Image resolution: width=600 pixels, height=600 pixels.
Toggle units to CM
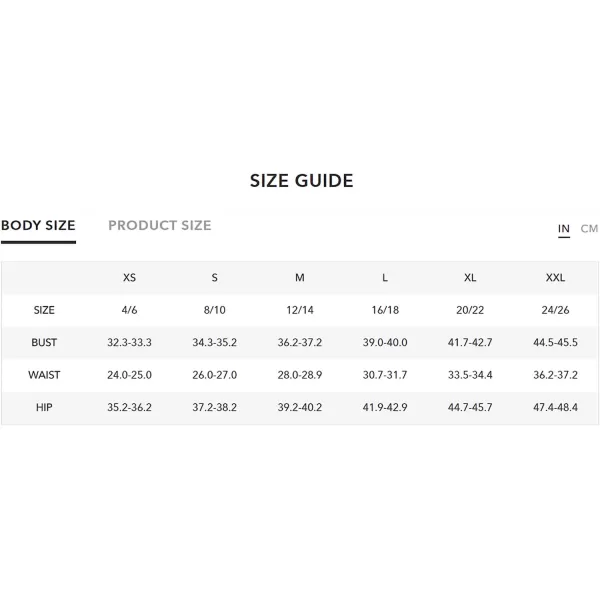click(589, 228)
